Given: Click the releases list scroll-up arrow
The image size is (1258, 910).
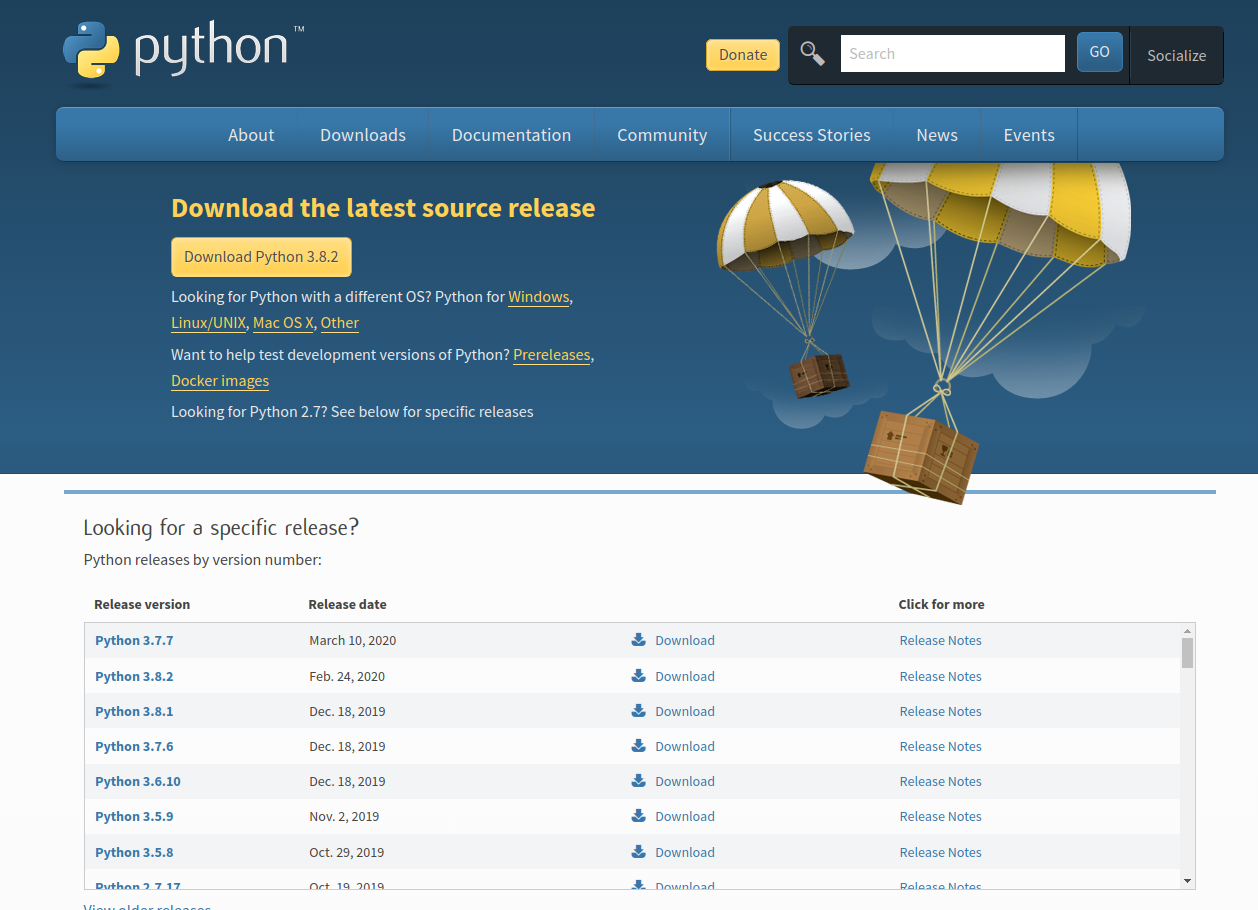Looking at the screenshot, I should [1187, 631].
